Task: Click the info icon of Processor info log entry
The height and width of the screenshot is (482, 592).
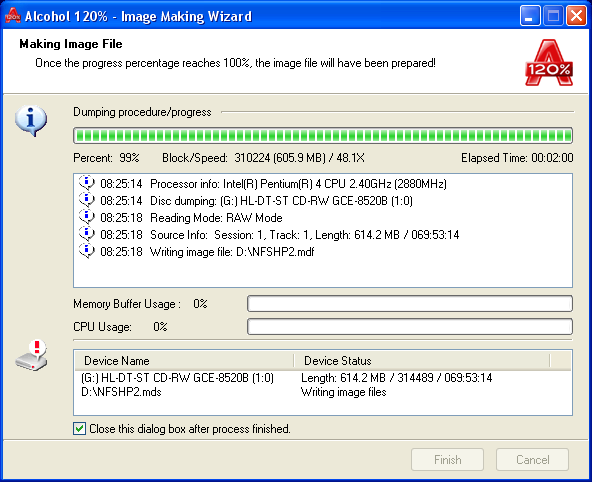Action: pyautogui.click(x=86, y=183)
